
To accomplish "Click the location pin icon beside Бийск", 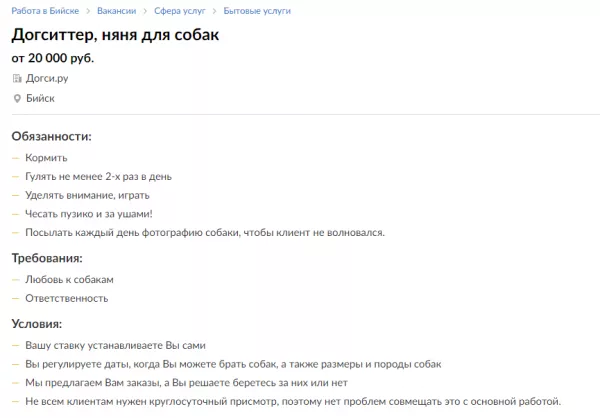I will click(16, 98).
